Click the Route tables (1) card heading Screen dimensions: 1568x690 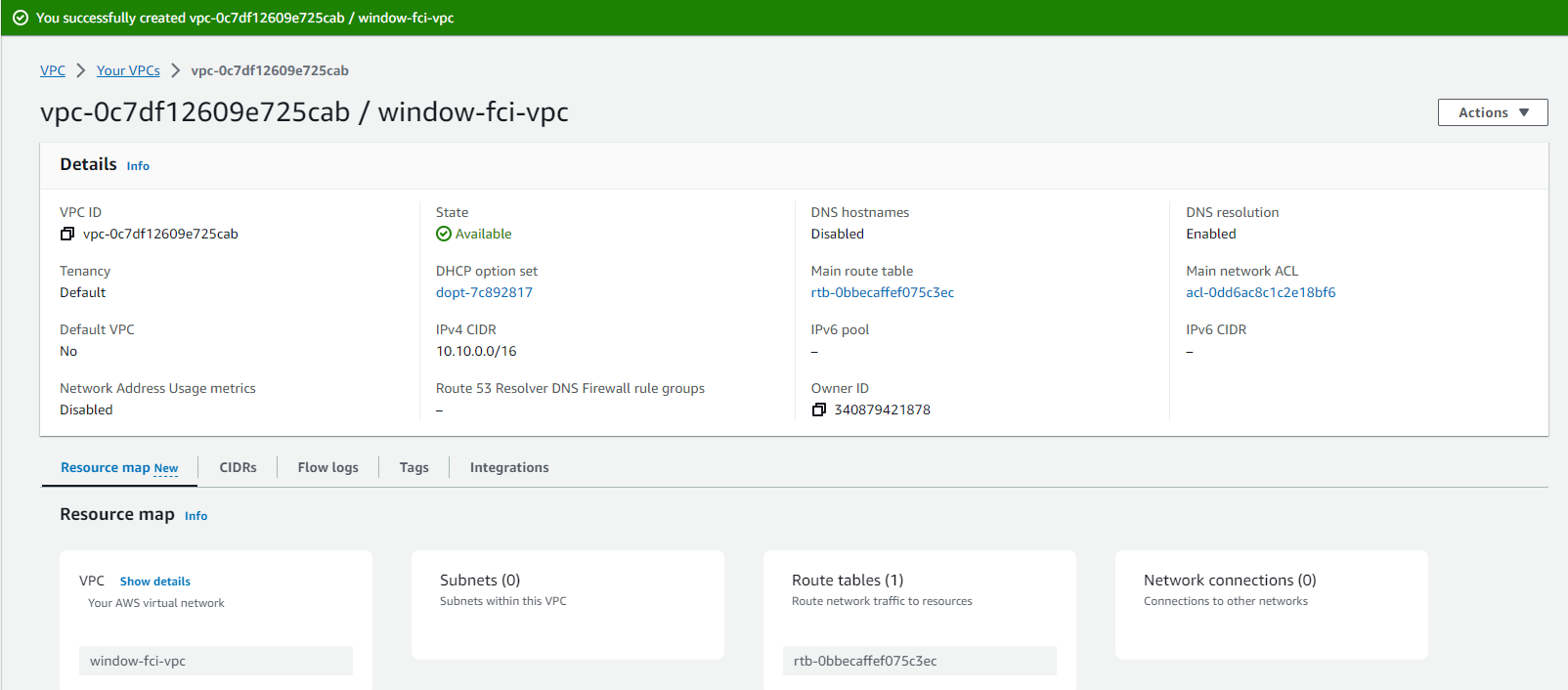(848, 581)
